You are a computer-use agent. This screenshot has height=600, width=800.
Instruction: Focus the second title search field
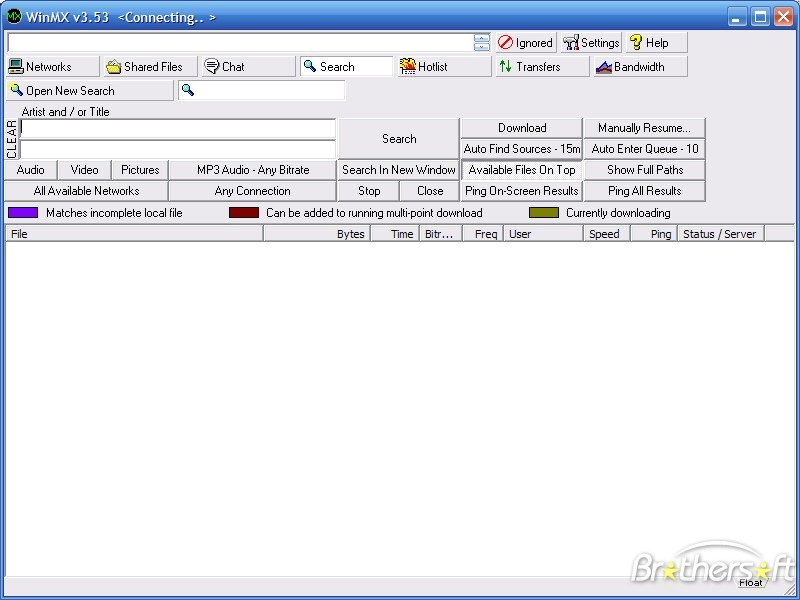coord(178,149)
